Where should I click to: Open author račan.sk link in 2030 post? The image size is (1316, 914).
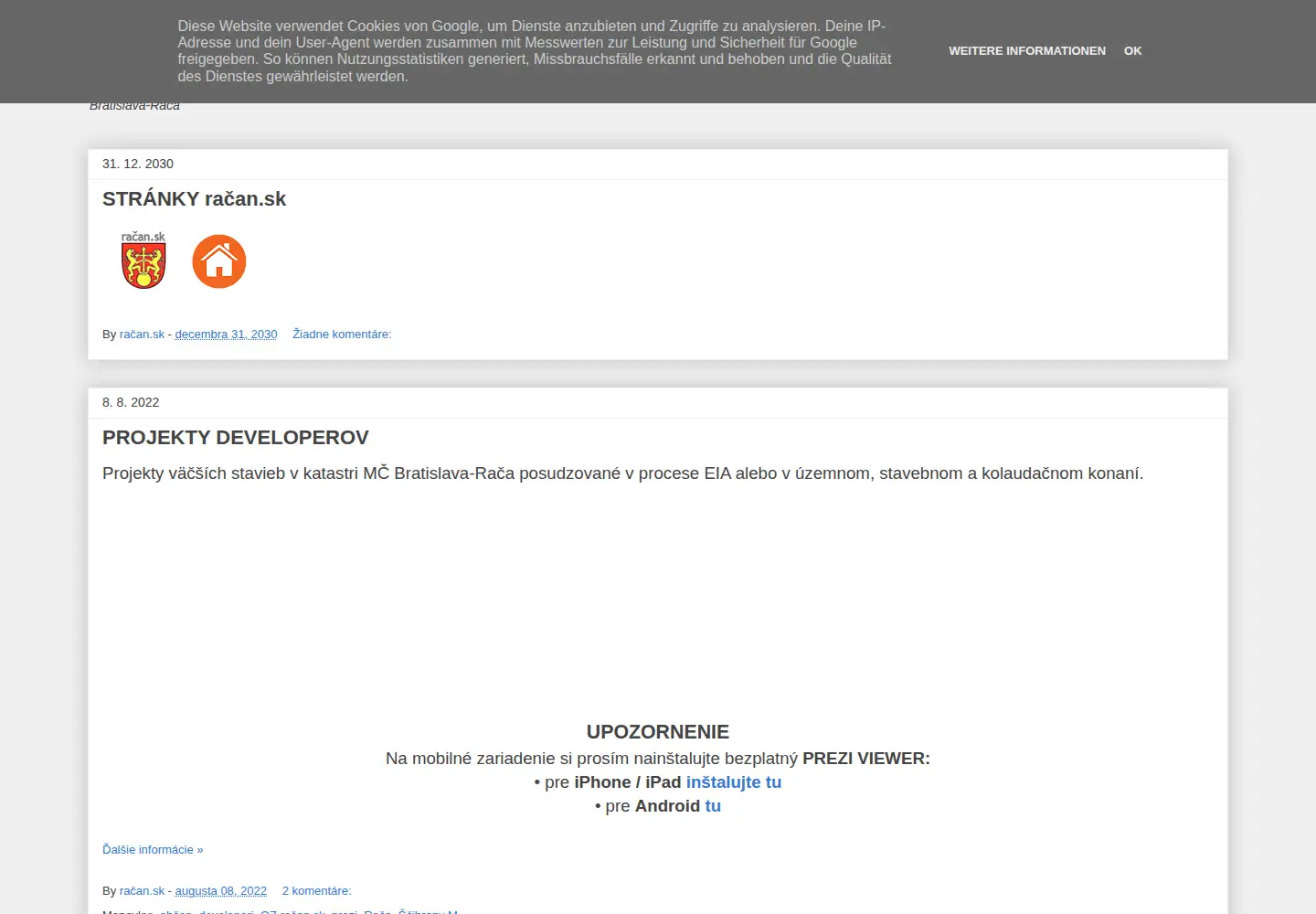(142, 335)
